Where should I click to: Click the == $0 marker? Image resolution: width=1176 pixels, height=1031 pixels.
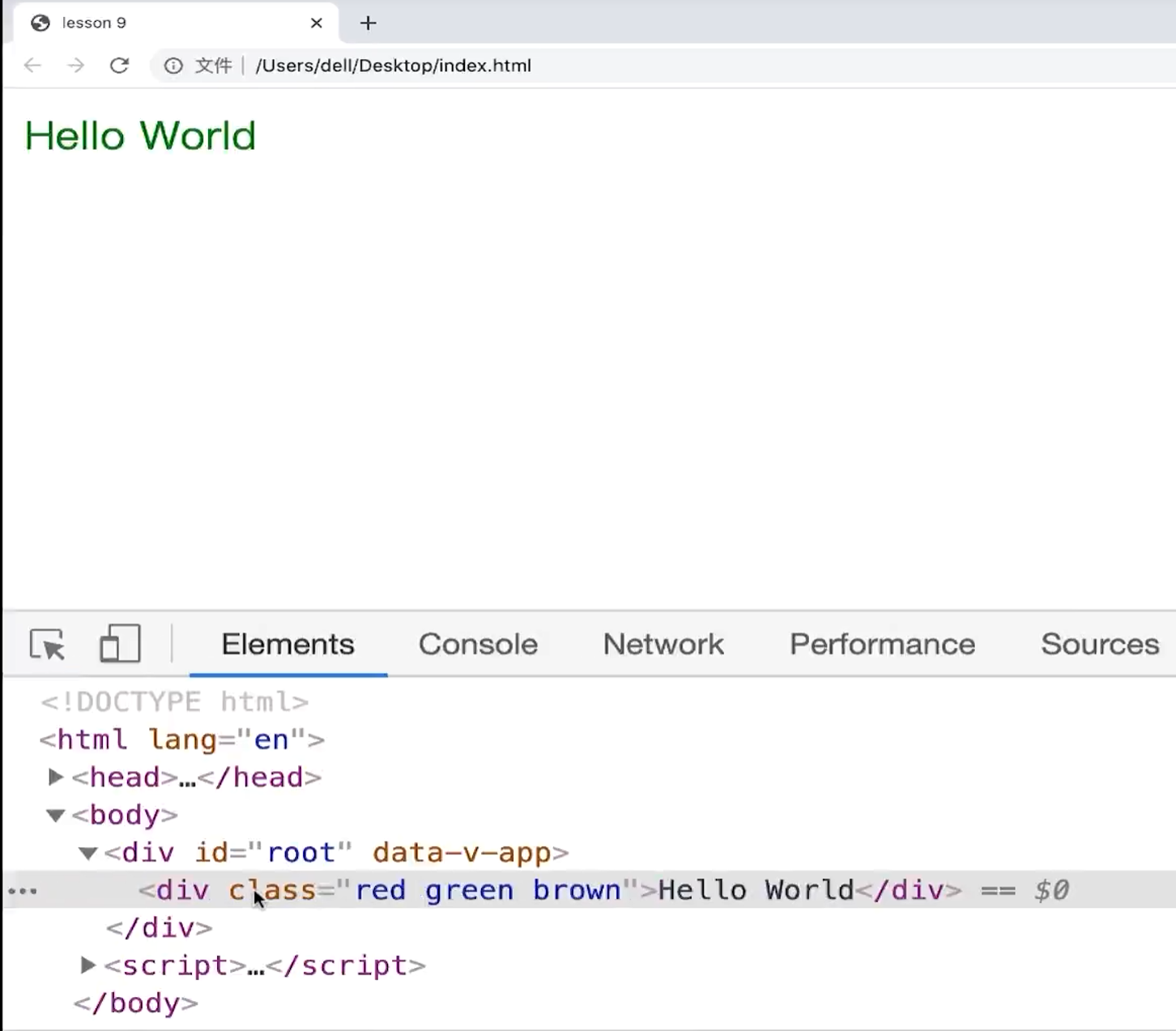click(x=1025, y=890)
